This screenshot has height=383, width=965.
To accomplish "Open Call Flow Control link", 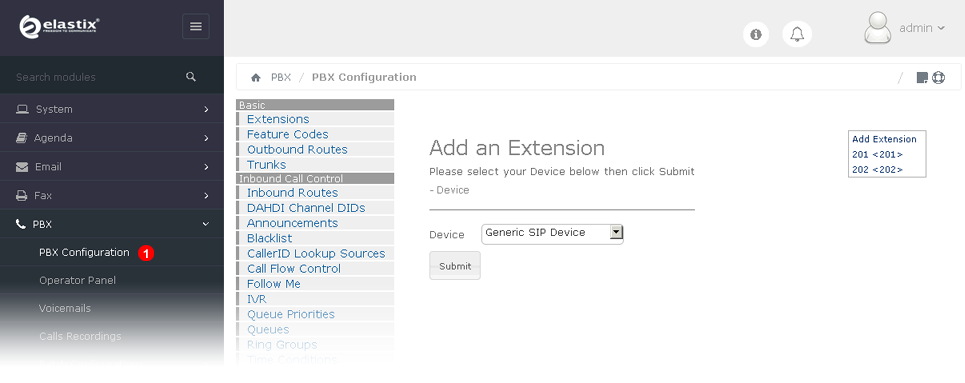I will coord(294,268).
